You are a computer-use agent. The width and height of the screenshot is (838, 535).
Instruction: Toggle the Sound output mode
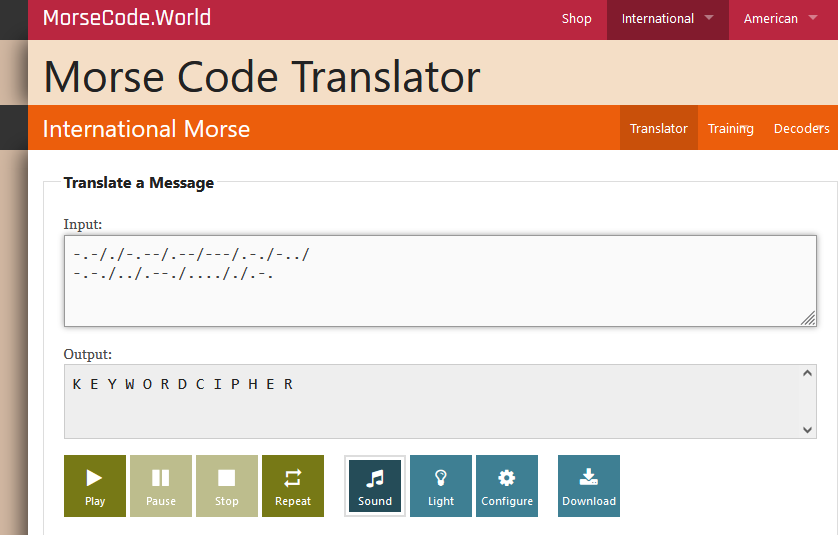pyautogui.click(x=375, y=486)
